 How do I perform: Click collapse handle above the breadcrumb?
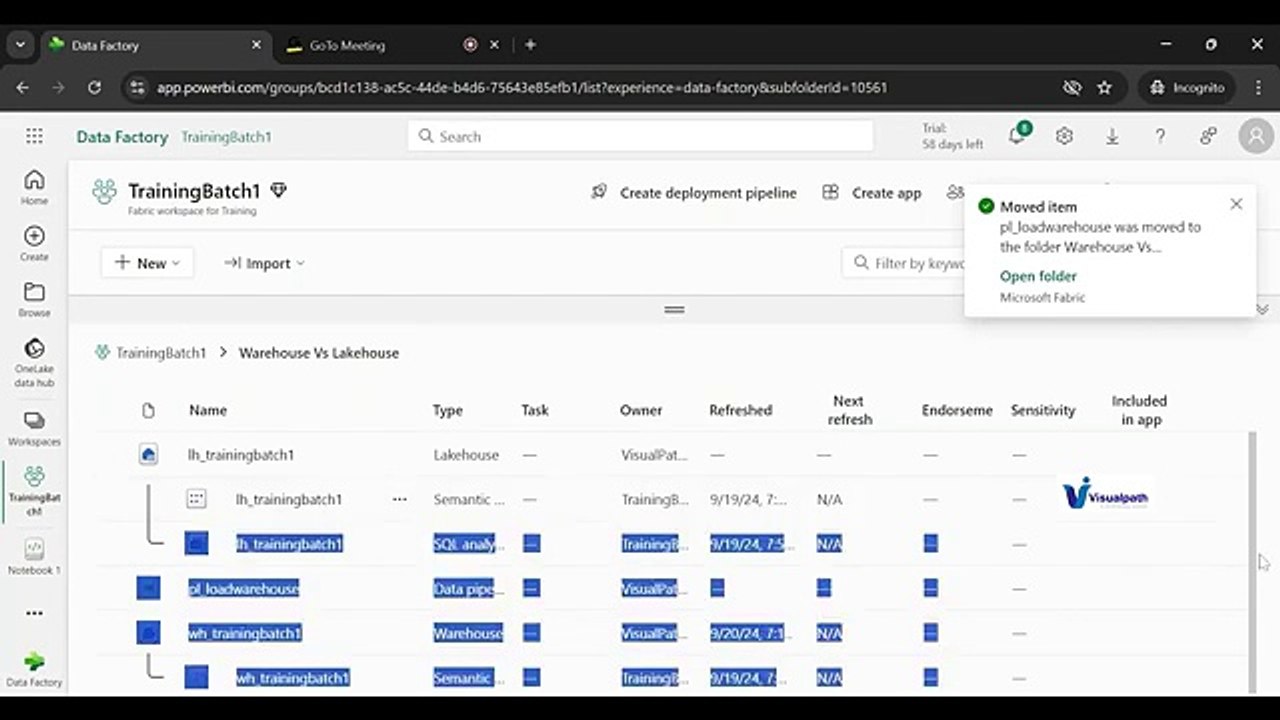(x=674, y=310)
